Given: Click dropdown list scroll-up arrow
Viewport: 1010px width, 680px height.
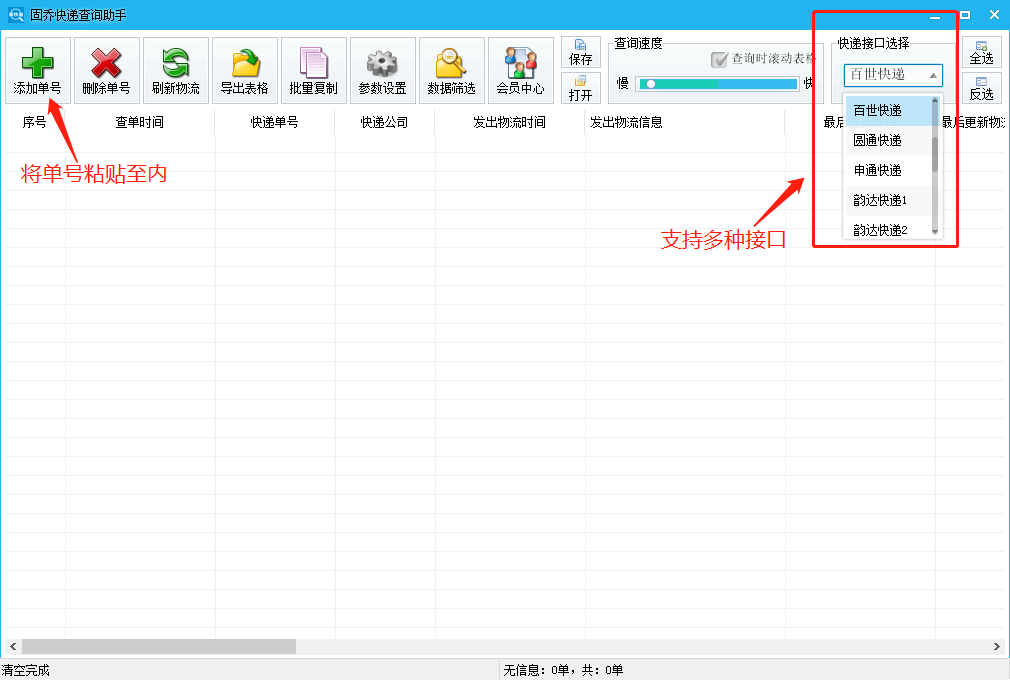Looking at the screenshot, I should pyautogui.click(x=935, y=100).
